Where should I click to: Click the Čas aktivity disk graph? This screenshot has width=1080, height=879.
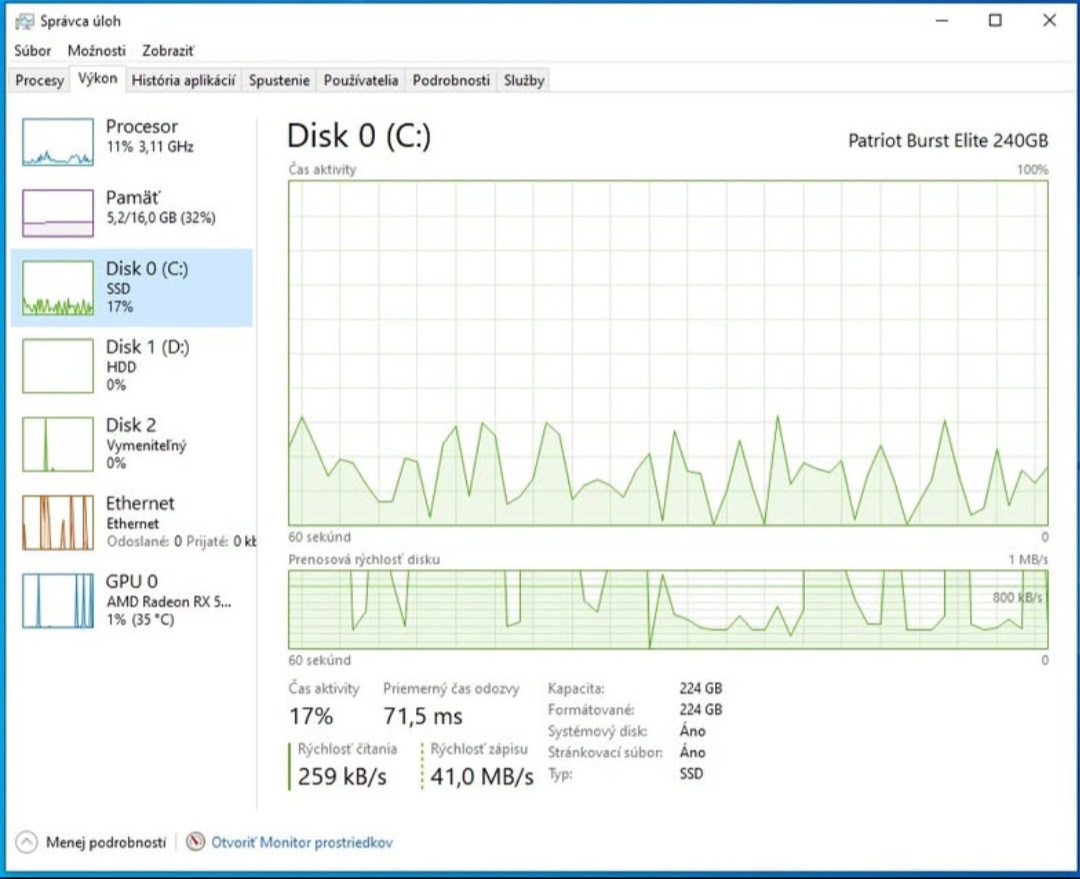coord(667,352)
